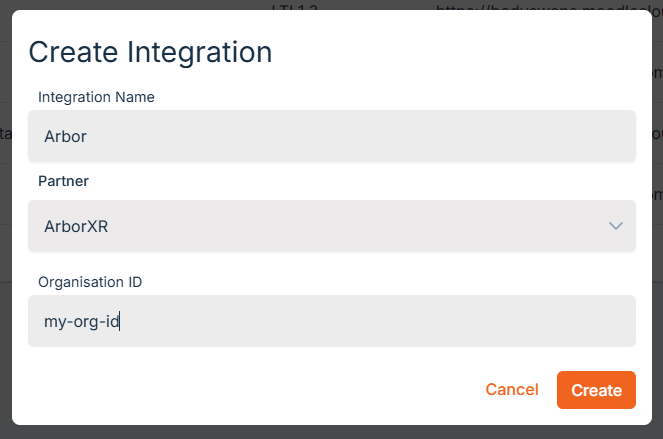Click empty right end of Organisation ID field

click(560, 321)
